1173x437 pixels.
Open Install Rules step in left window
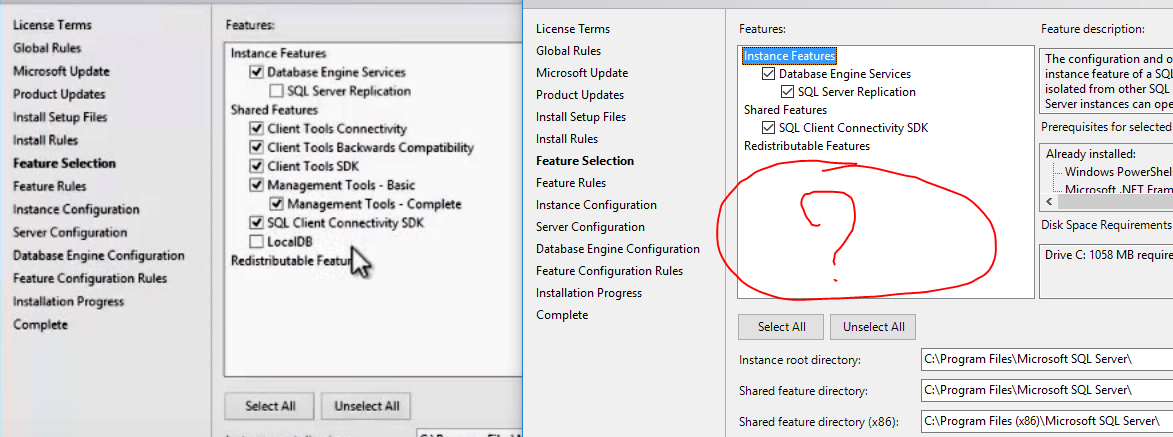coord(46,141)
